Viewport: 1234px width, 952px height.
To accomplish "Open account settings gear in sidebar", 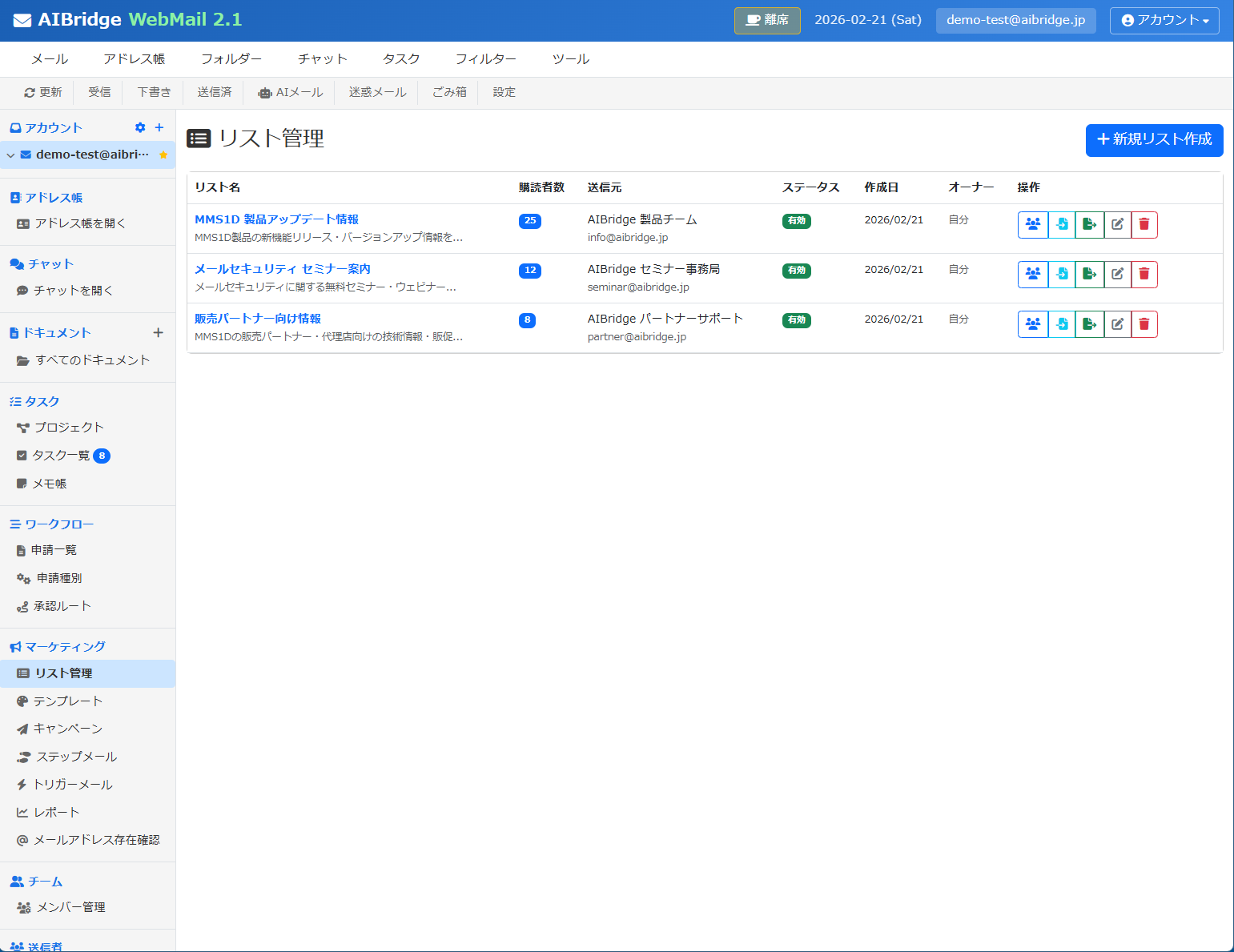I will (140, 127).
